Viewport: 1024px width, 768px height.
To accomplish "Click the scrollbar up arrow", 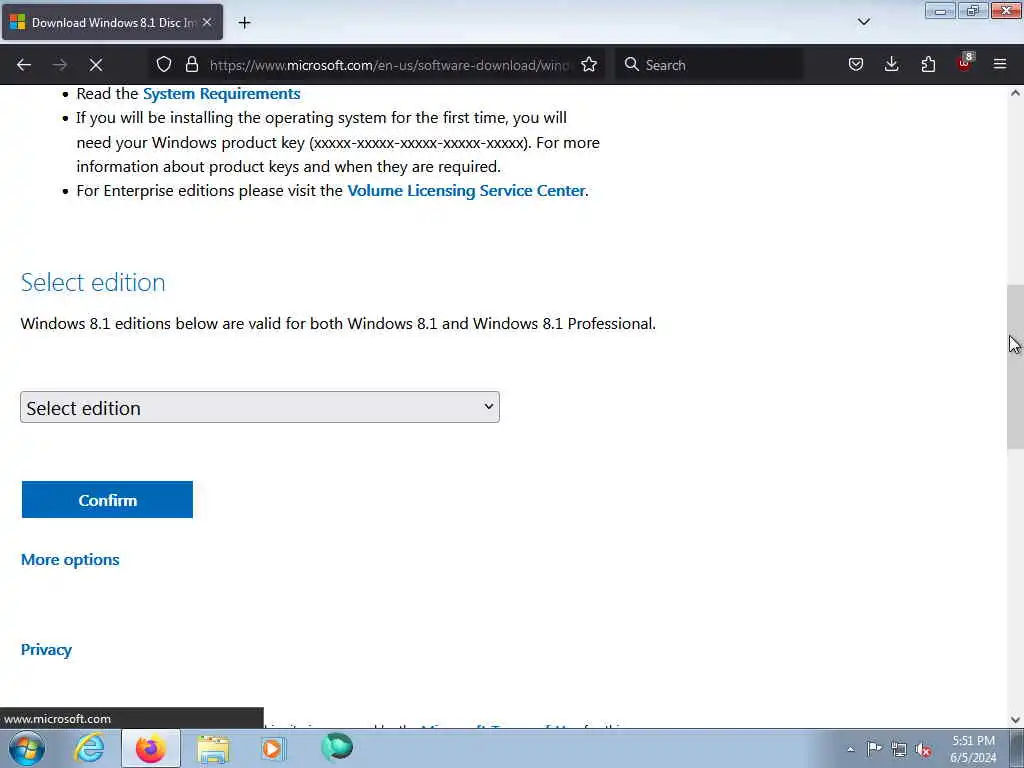I will [1015, 93].
